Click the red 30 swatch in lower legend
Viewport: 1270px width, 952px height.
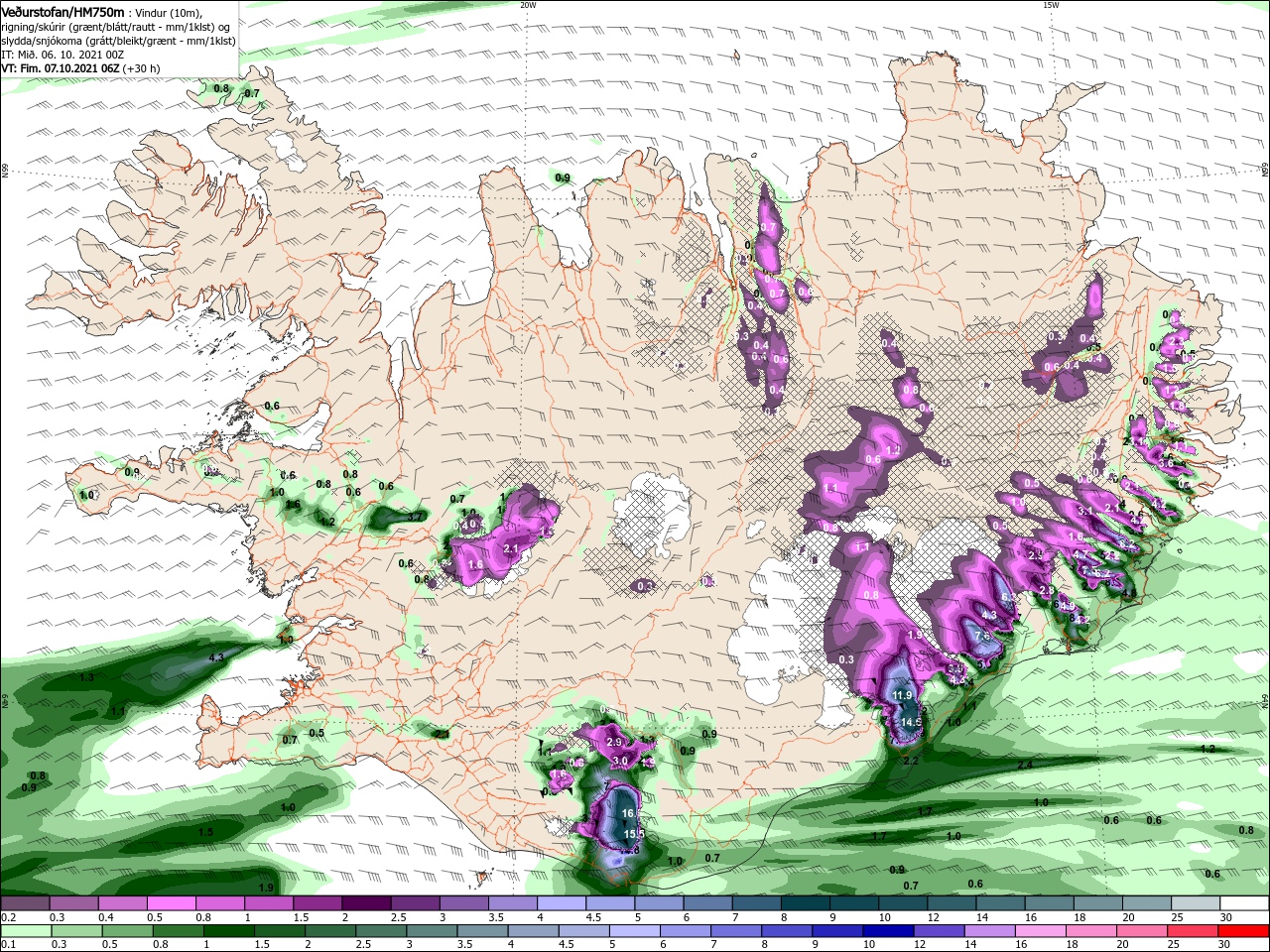point(1242,931)
